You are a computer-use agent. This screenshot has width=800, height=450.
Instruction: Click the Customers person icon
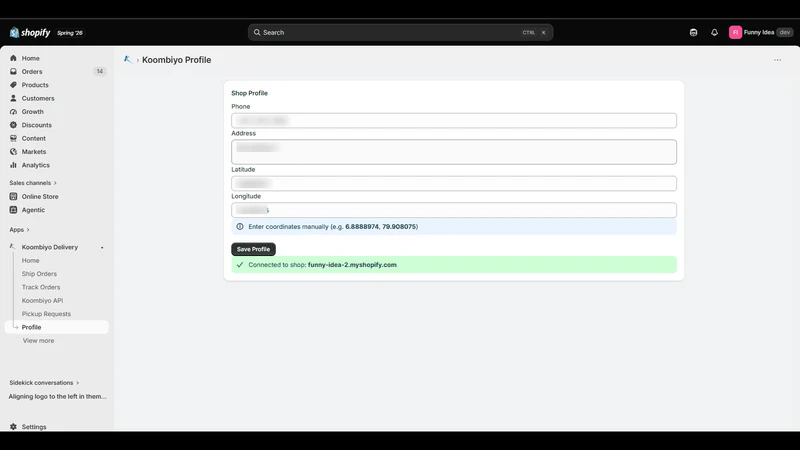[x=13, y=98]
